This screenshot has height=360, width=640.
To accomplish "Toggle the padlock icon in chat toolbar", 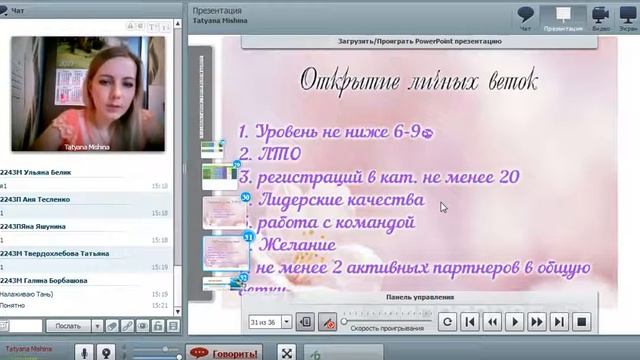I will pos(158,326).
